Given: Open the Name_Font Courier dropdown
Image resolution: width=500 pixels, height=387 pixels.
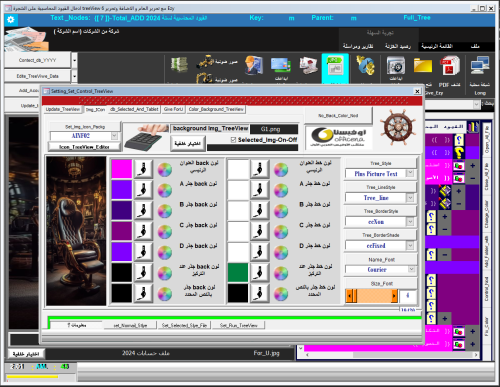Looking at the screenshot, I should pyautogui.click(x=411, y=269).
